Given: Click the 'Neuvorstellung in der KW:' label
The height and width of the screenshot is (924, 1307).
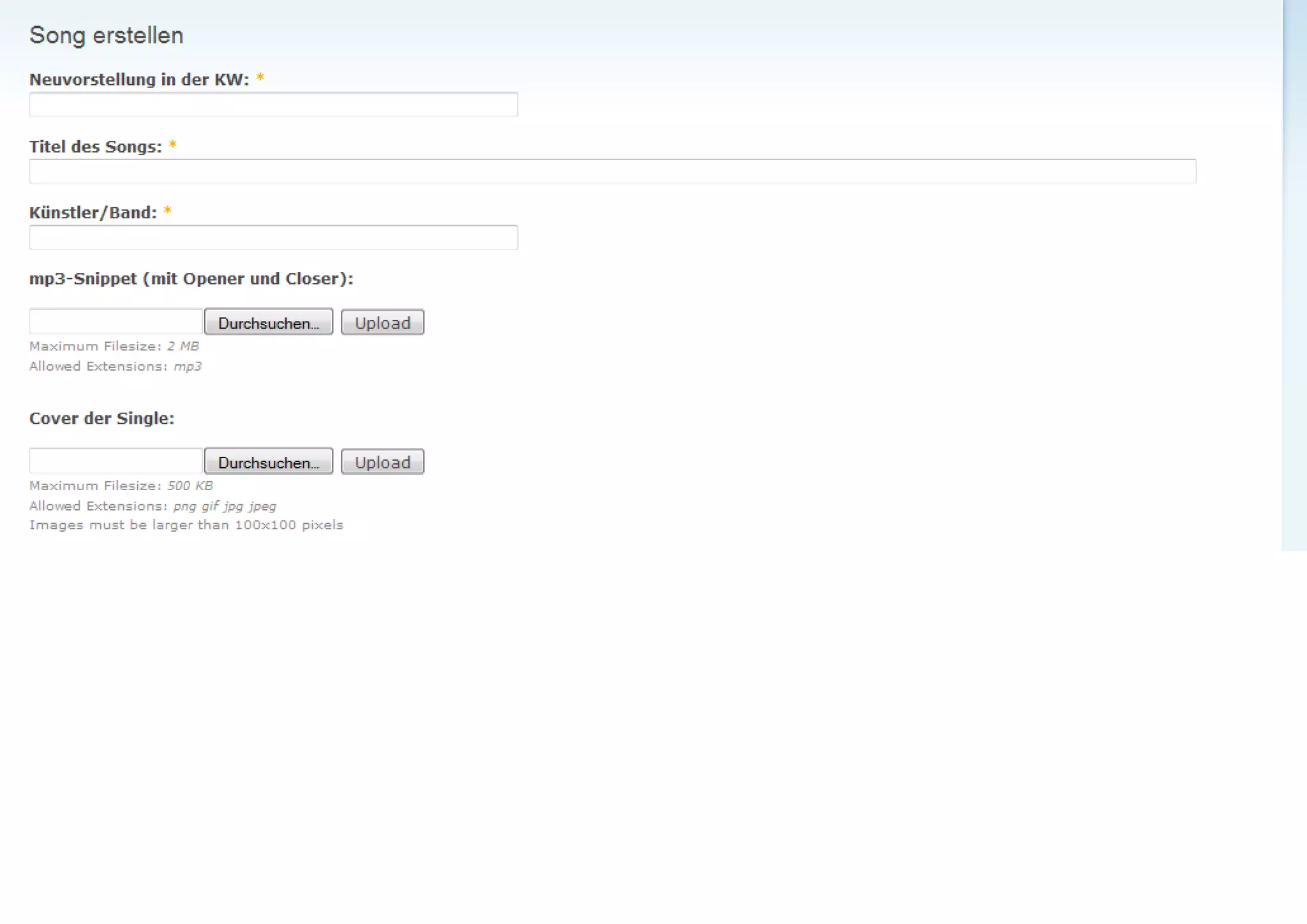Looking at the screenshot, I should click(139, 80).
